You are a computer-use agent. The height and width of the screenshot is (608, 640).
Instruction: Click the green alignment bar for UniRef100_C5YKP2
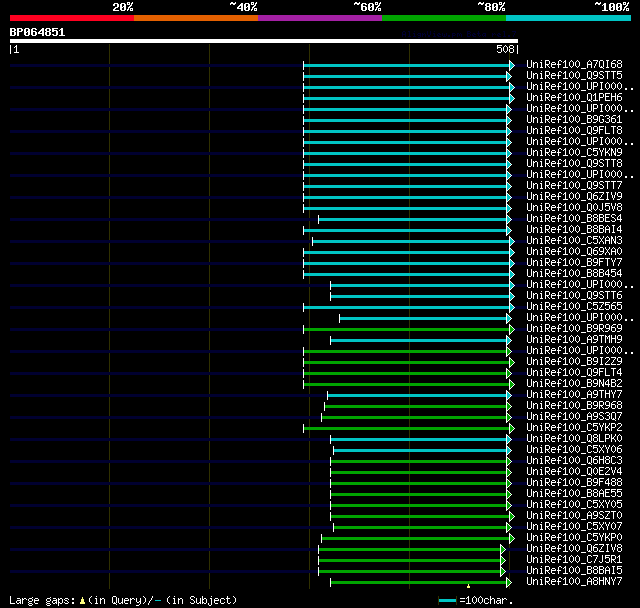[x=407, y=428]
